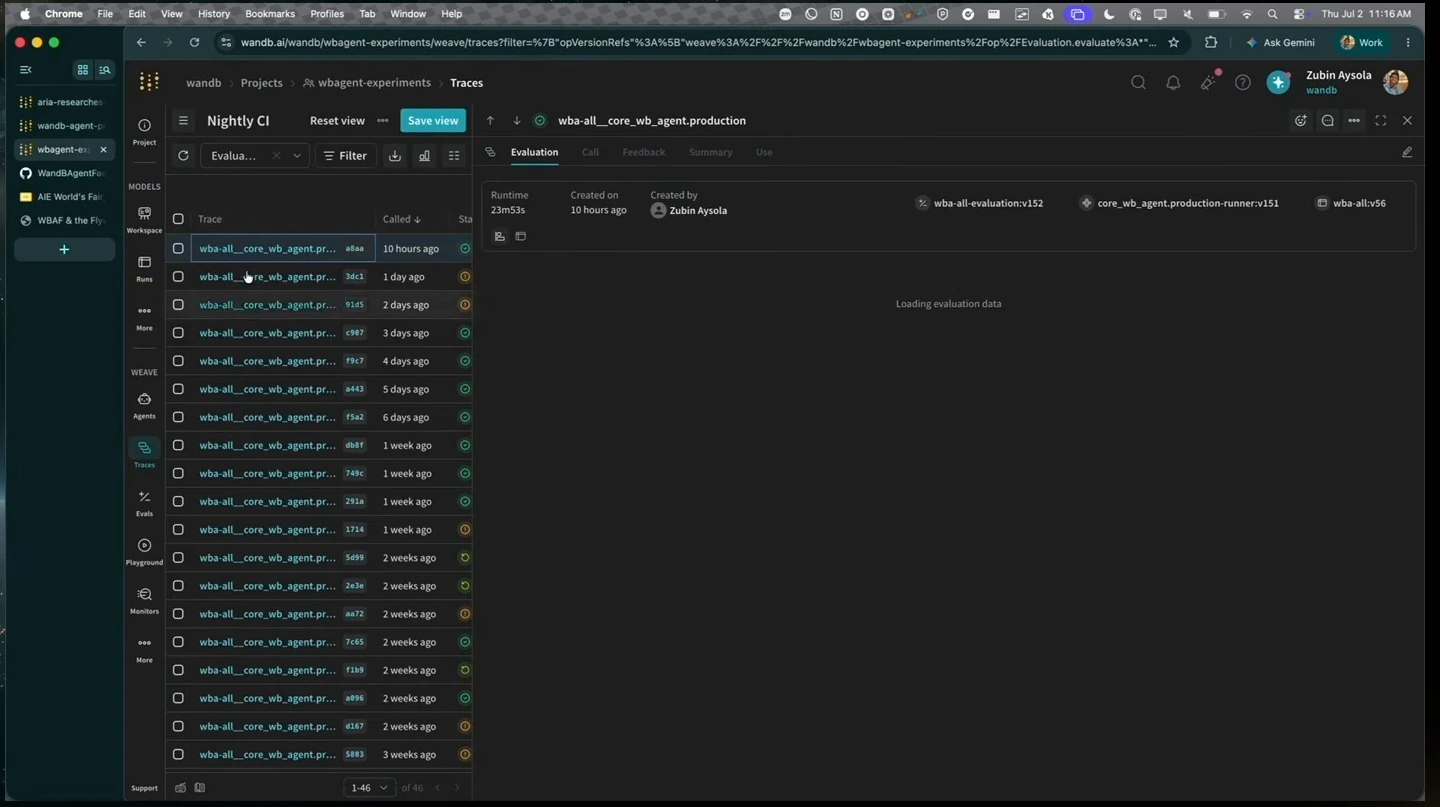Image resolution: width=1440 pixels, height=807 pixels.
Task: Open the Weave Agents section
Action: tap(144, 405)
